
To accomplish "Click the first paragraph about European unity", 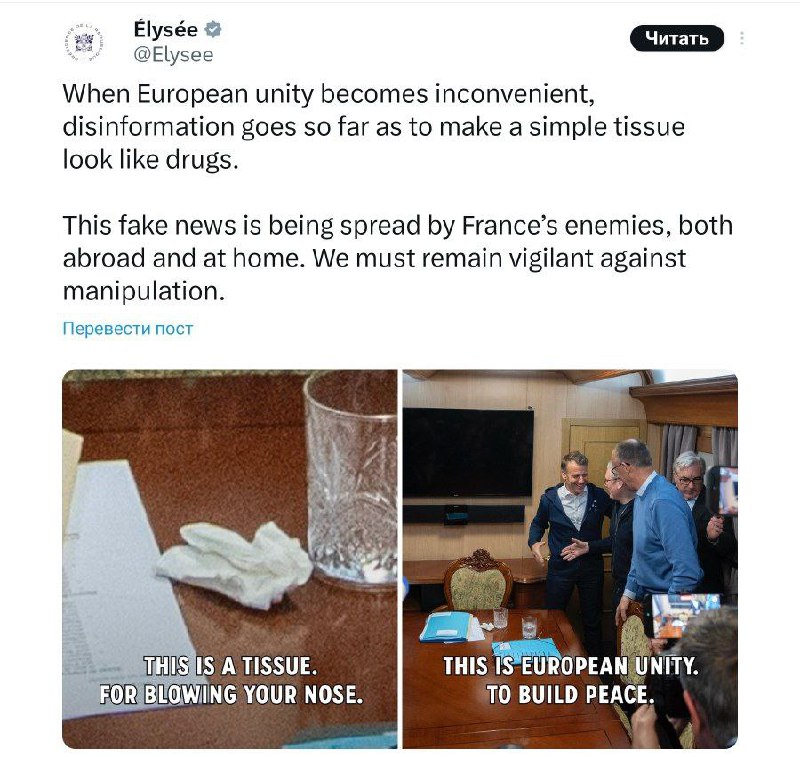I will (x=374, y=127).
